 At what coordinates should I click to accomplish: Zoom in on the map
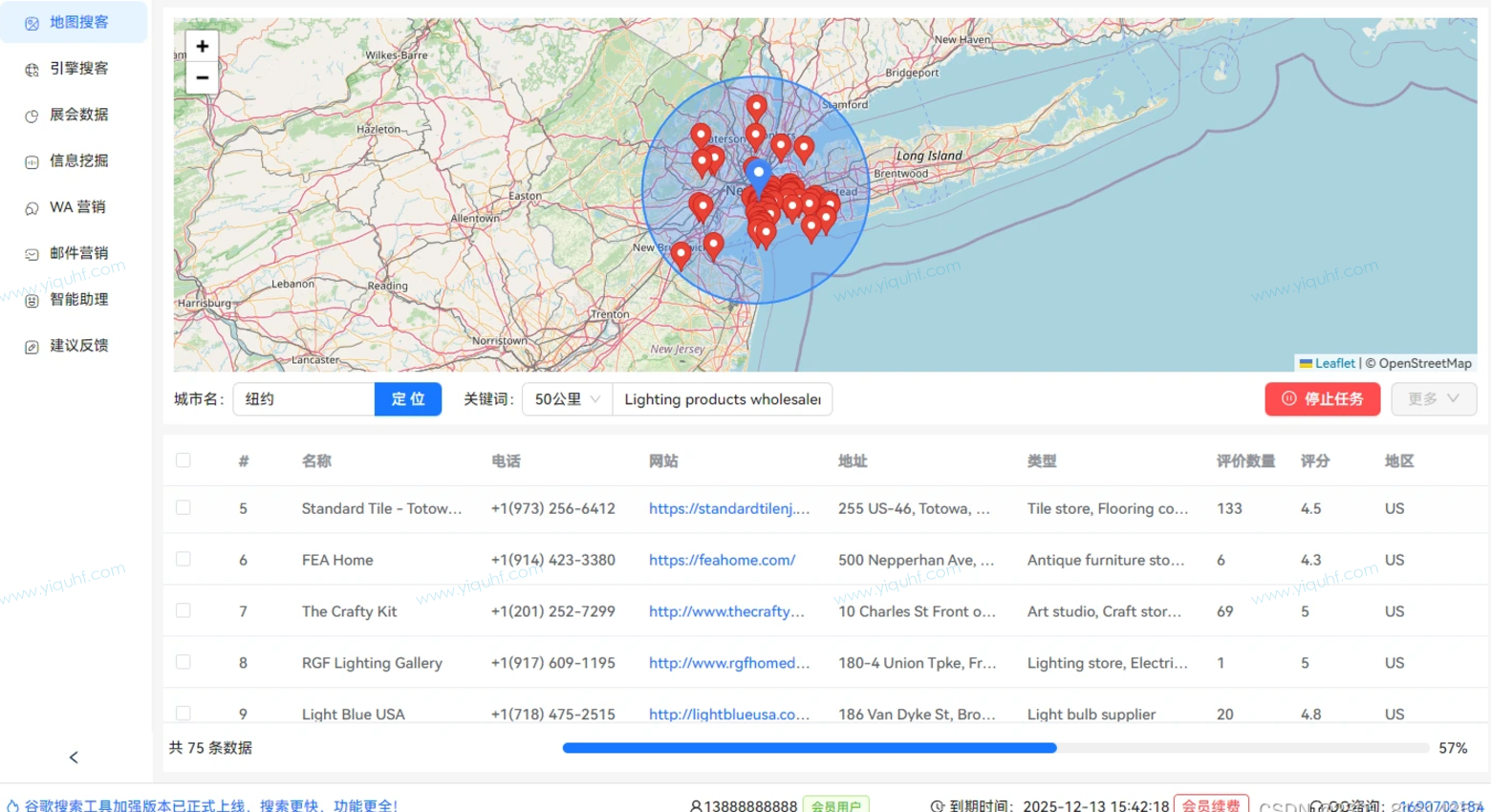[x=202, y=46]
